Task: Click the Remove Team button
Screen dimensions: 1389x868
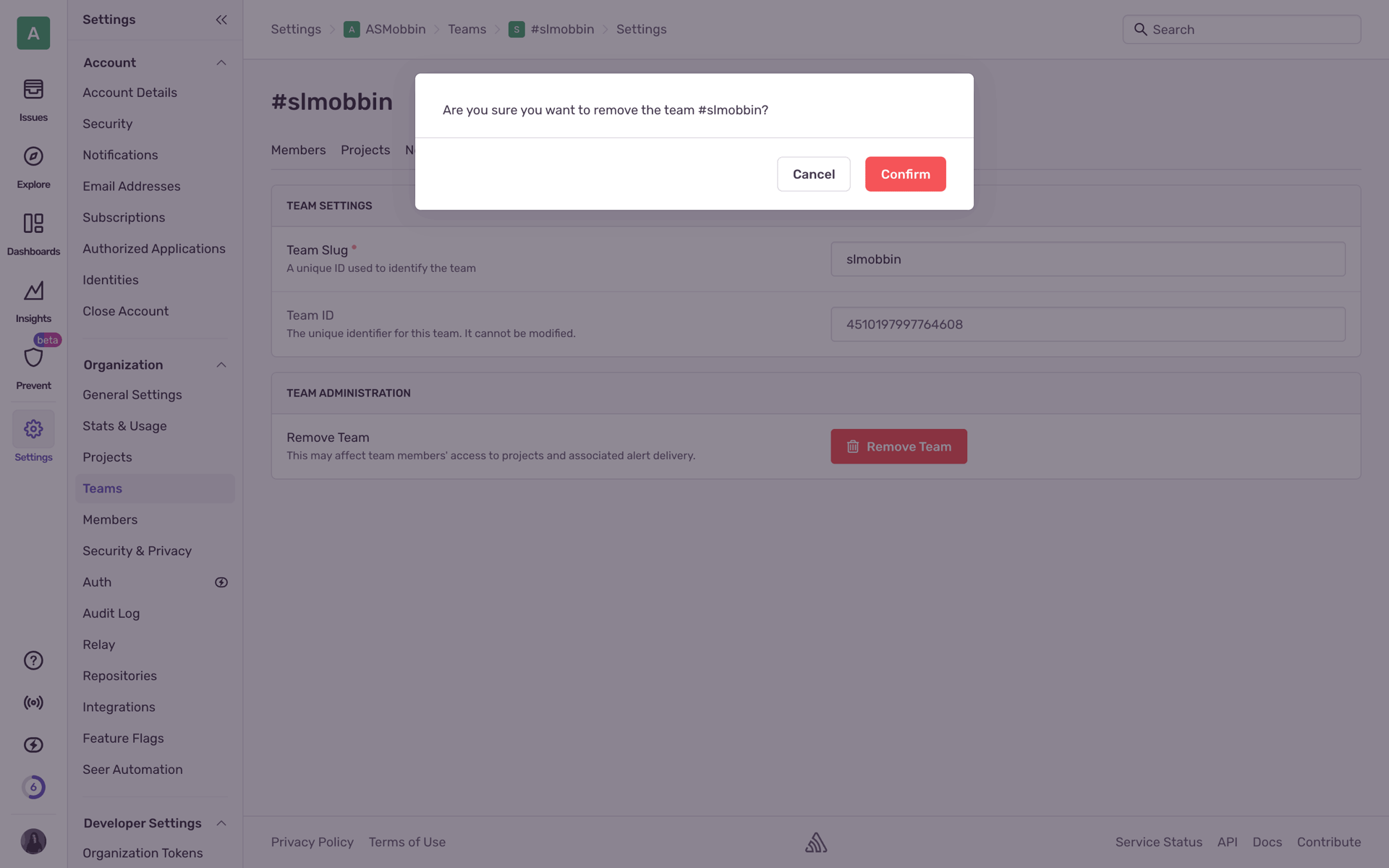Action: coord(899,446)
